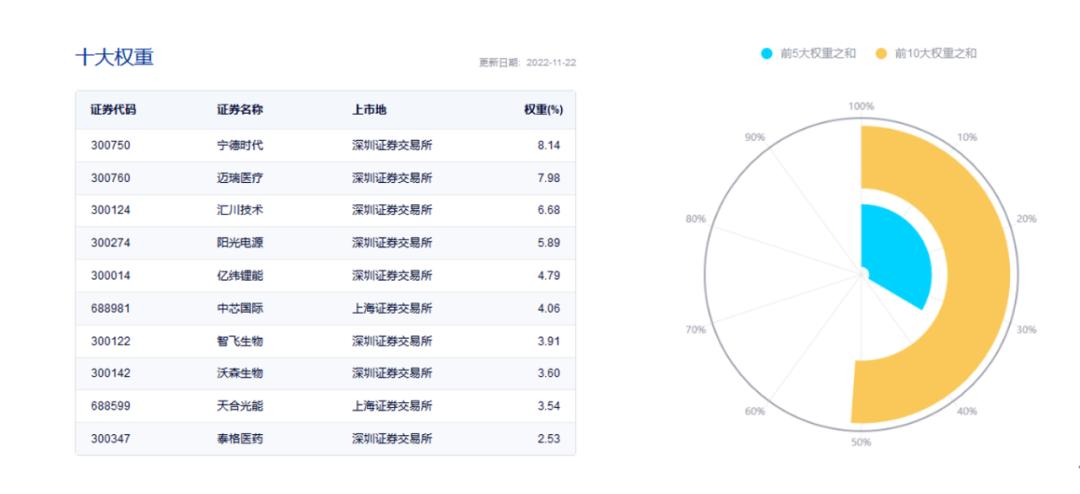The image size is (1080, 494).
Task: Click the 100% axis label on chart
Action: 861,106
